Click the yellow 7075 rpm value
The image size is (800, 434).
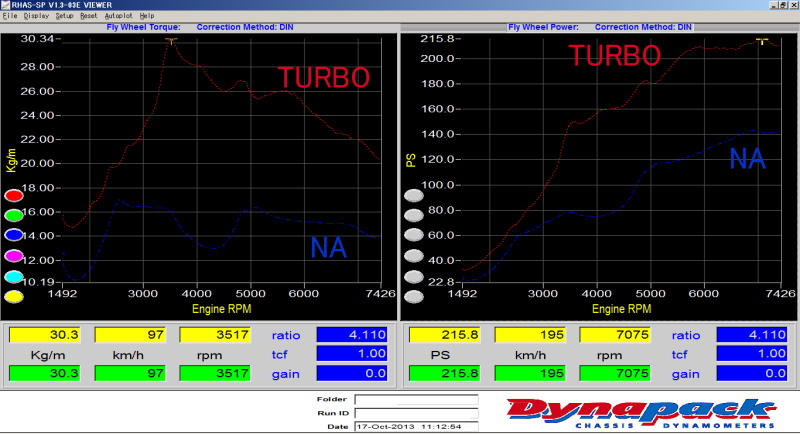point(615,335)
